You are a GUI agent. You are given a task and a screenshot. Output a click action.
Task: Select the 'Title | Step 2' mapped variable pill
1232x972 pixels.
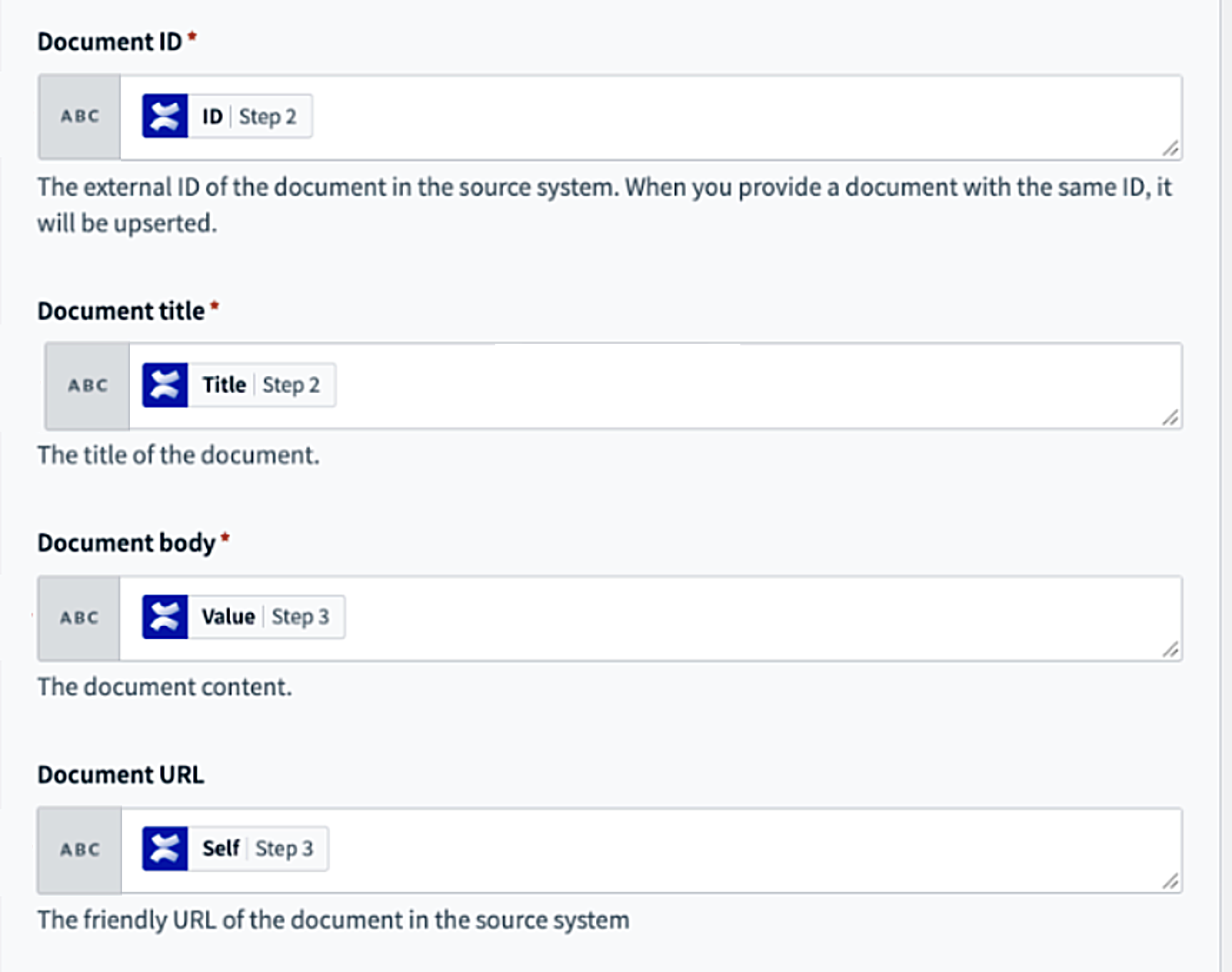[236, 385]
